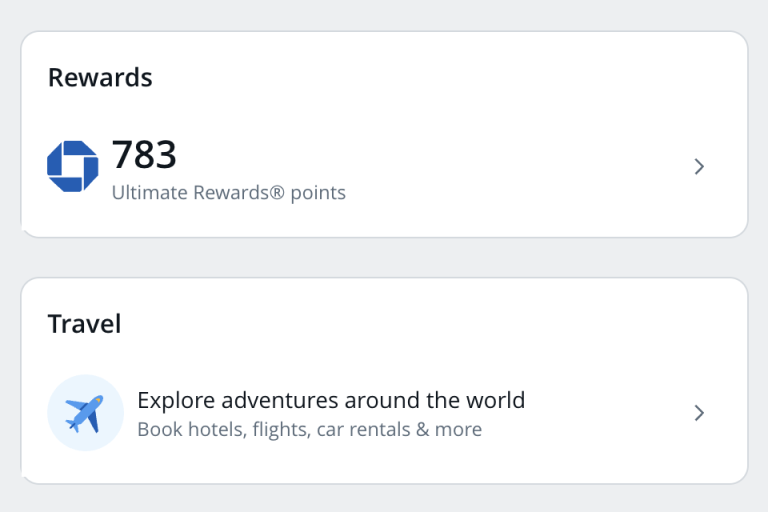Screen dimensions: 768x512
Task: Tap Book hotels, flights, car rentals subtitle
Action: tap(309, 430)
